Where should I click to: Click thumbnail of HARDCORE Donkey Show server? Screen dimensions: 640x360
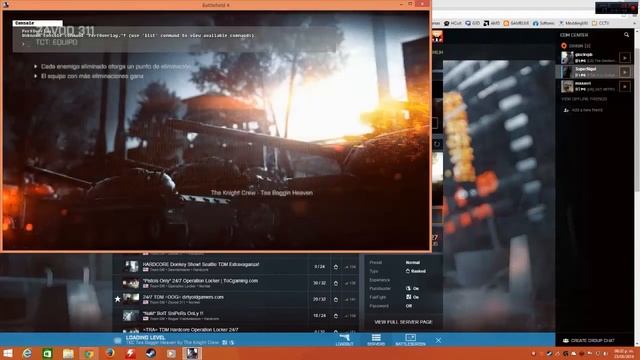click(x=131, y=267)
